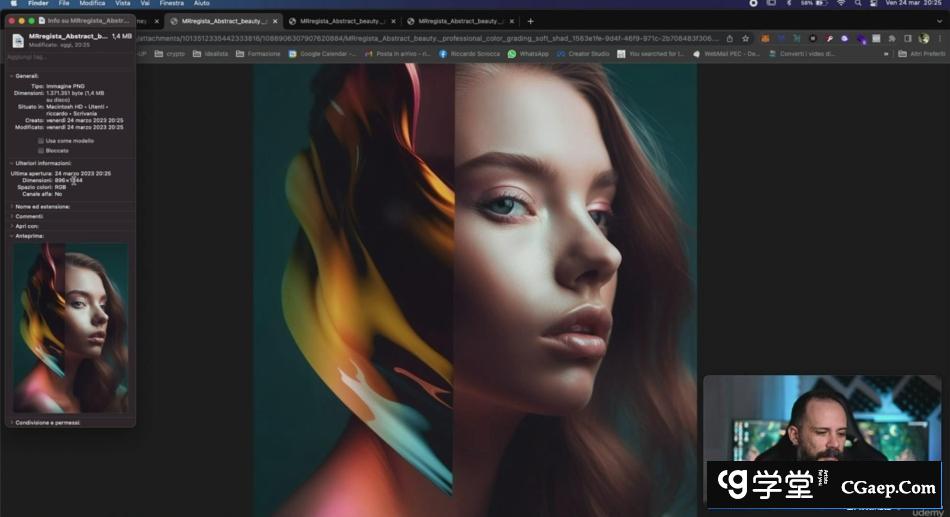Click the preview thumbnail in Info panel

70,328
